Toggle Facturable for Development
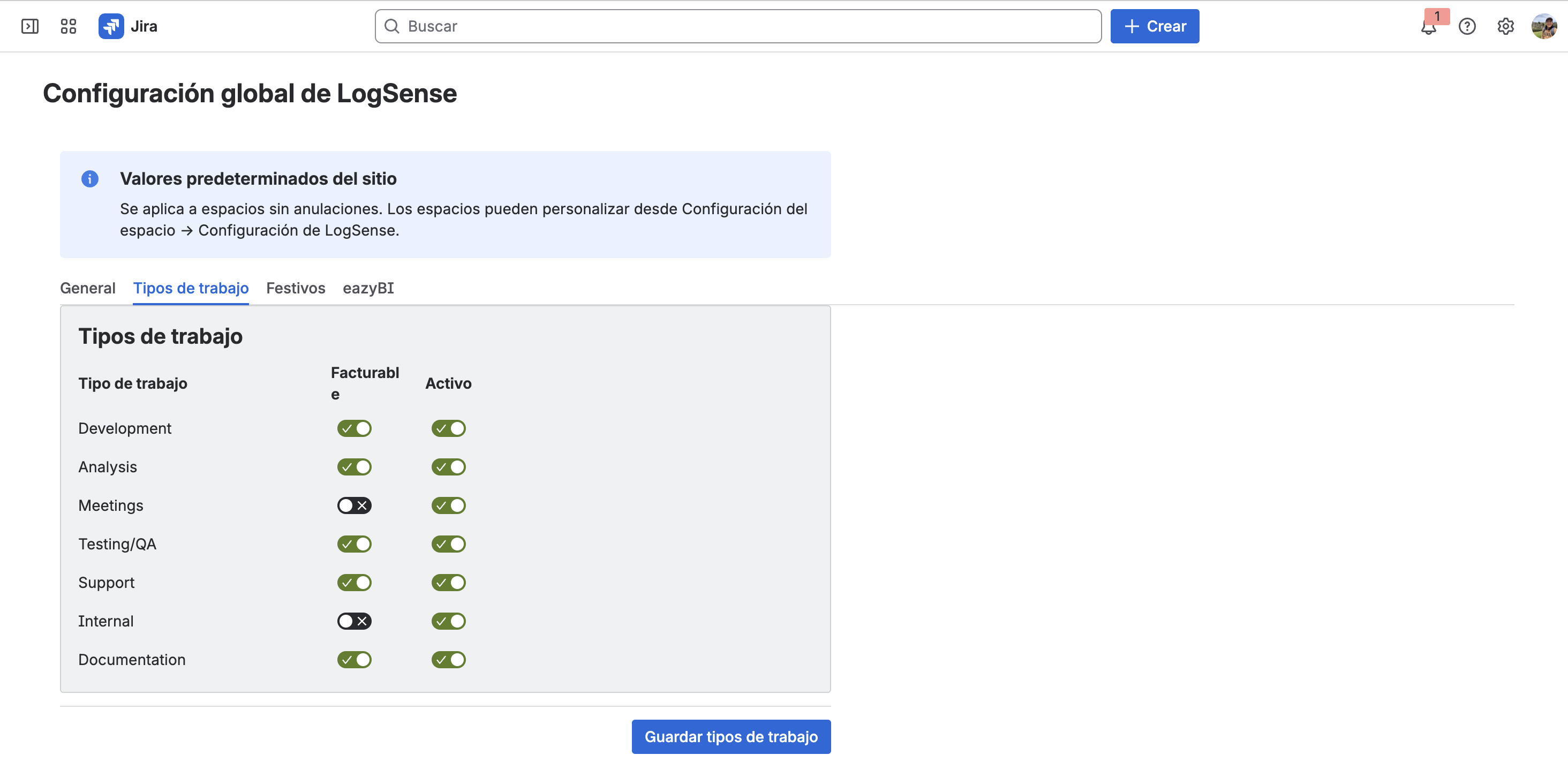 [355, 428]
